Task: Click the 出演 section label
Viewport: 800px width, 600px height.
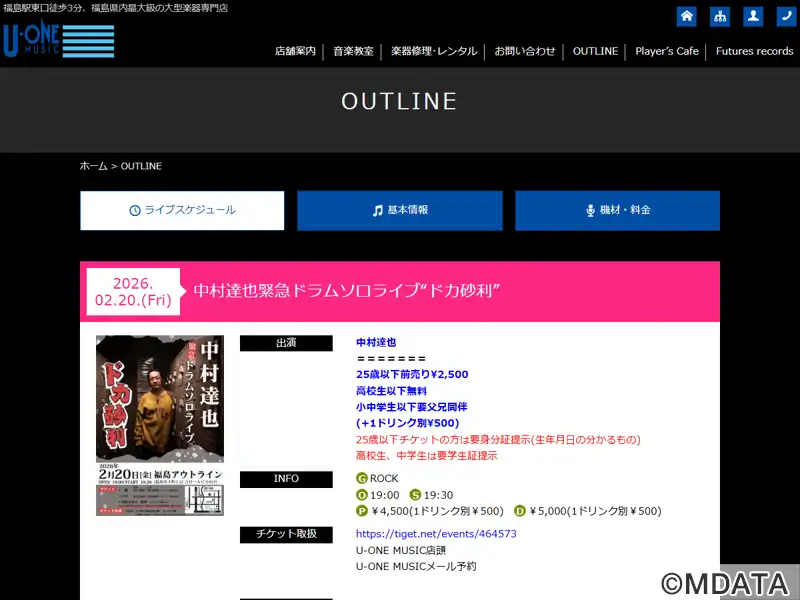Action: click(286, 343)
